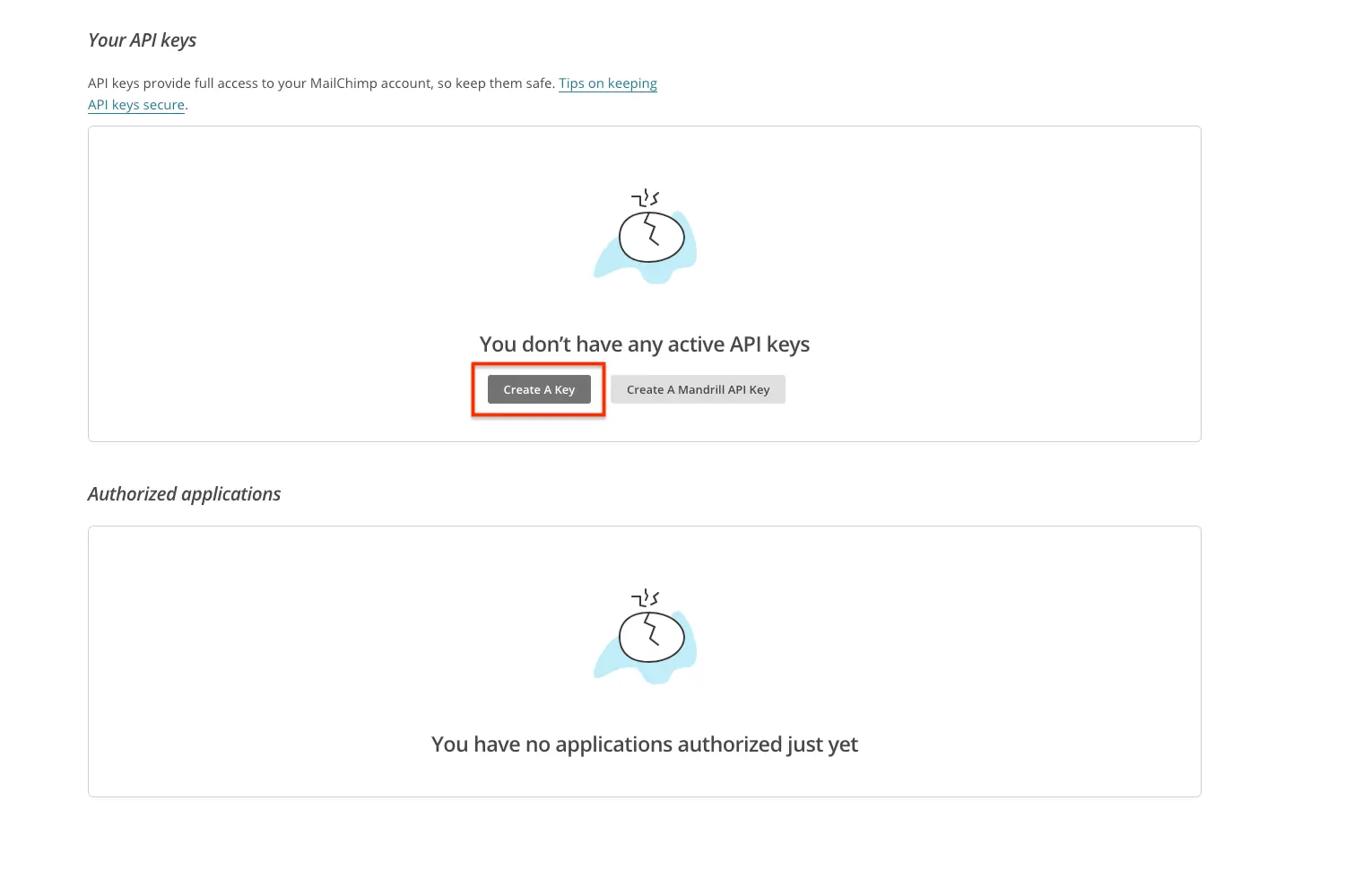Open the Tips on keeping API keys secure link
The width and height of the screenshot is (1372, 879).
coord(608,83)
